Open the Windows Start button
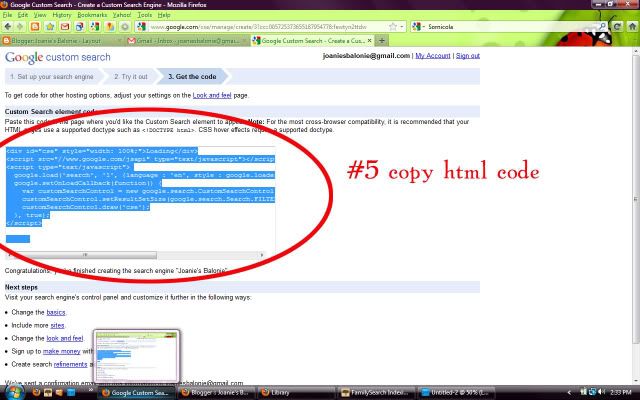 pos(14,393)
